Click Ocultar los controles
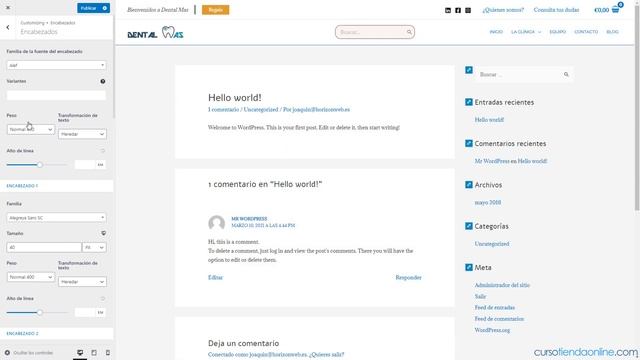Image resolution: width=640 pixels, height=360 pixels. click(29, 353)
